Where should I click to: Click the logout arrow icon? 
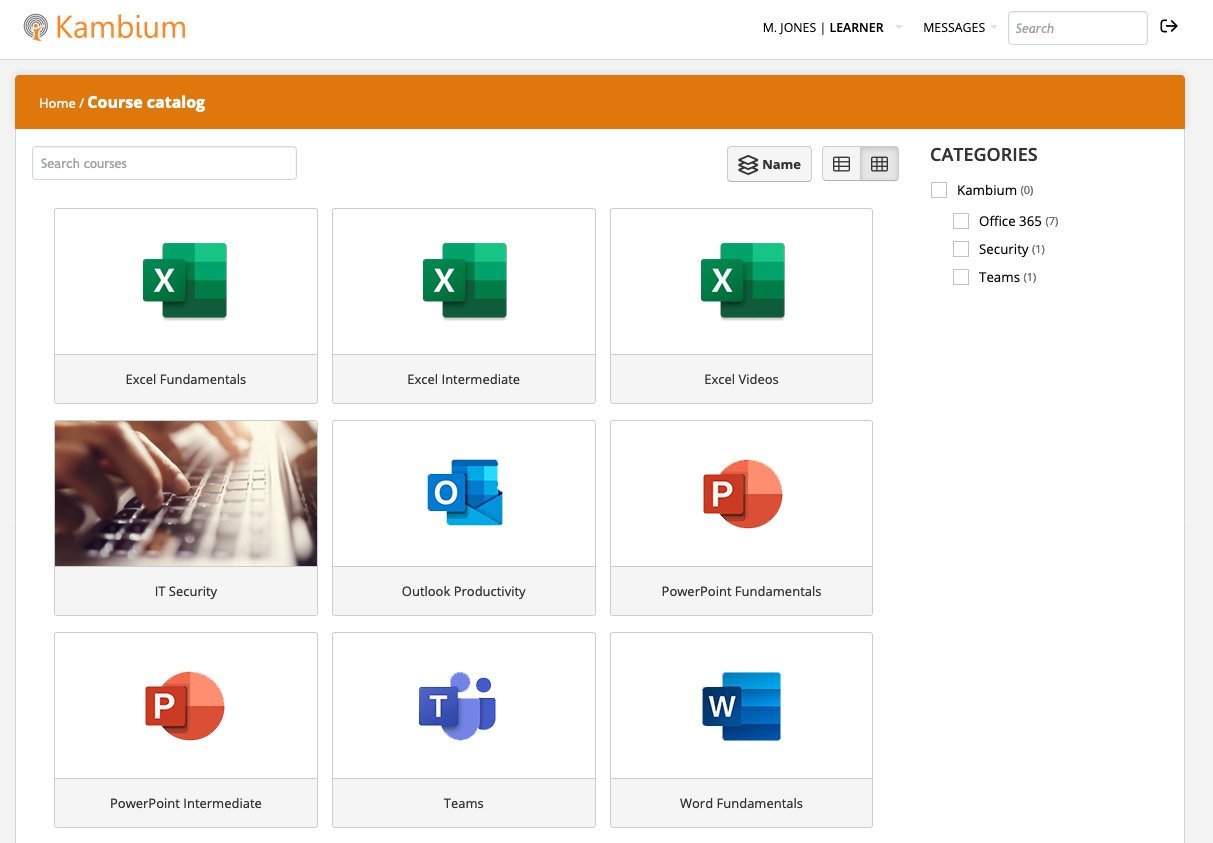[1168, 26]
